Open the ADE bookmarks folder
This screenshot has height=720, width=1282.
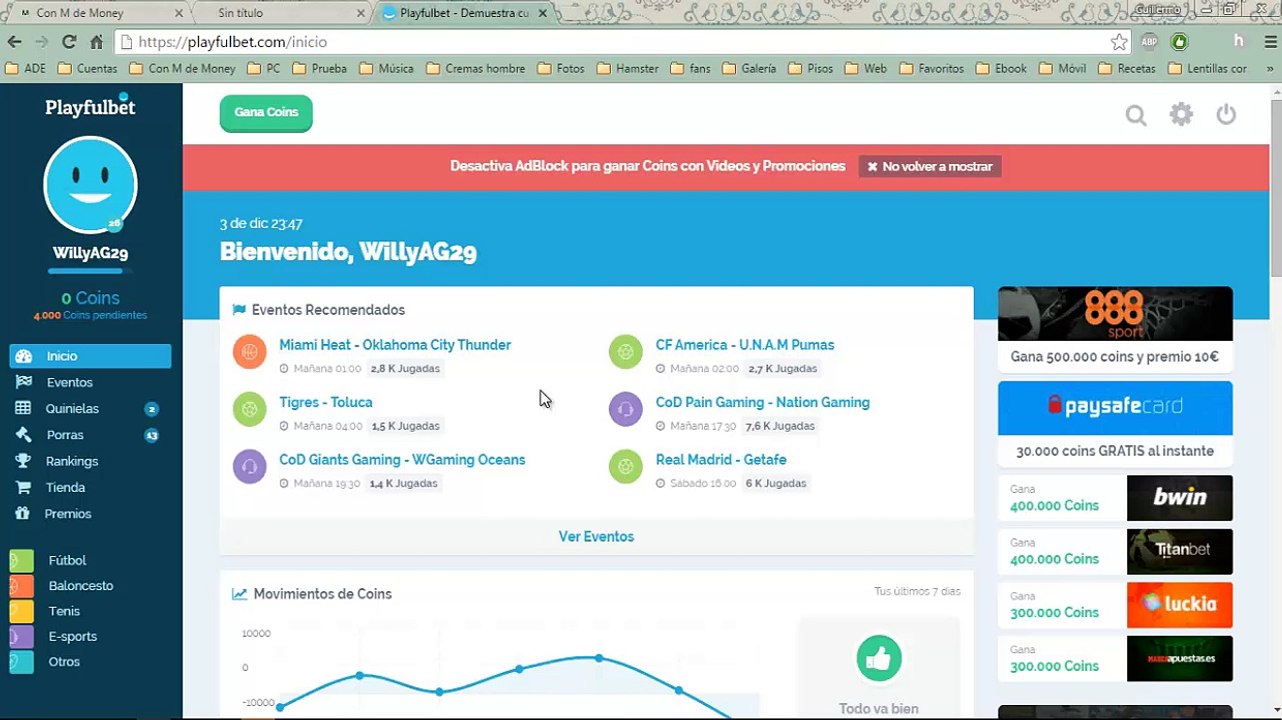[x=26, y=69]
